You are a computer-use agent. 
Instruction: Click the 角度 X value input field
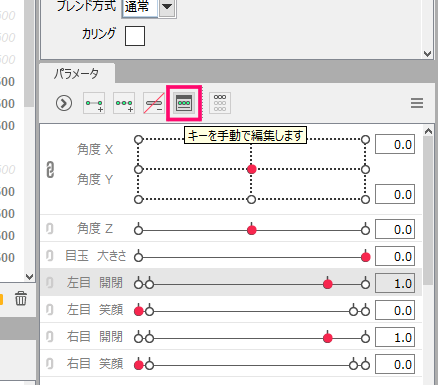click(x=395, y=144)
